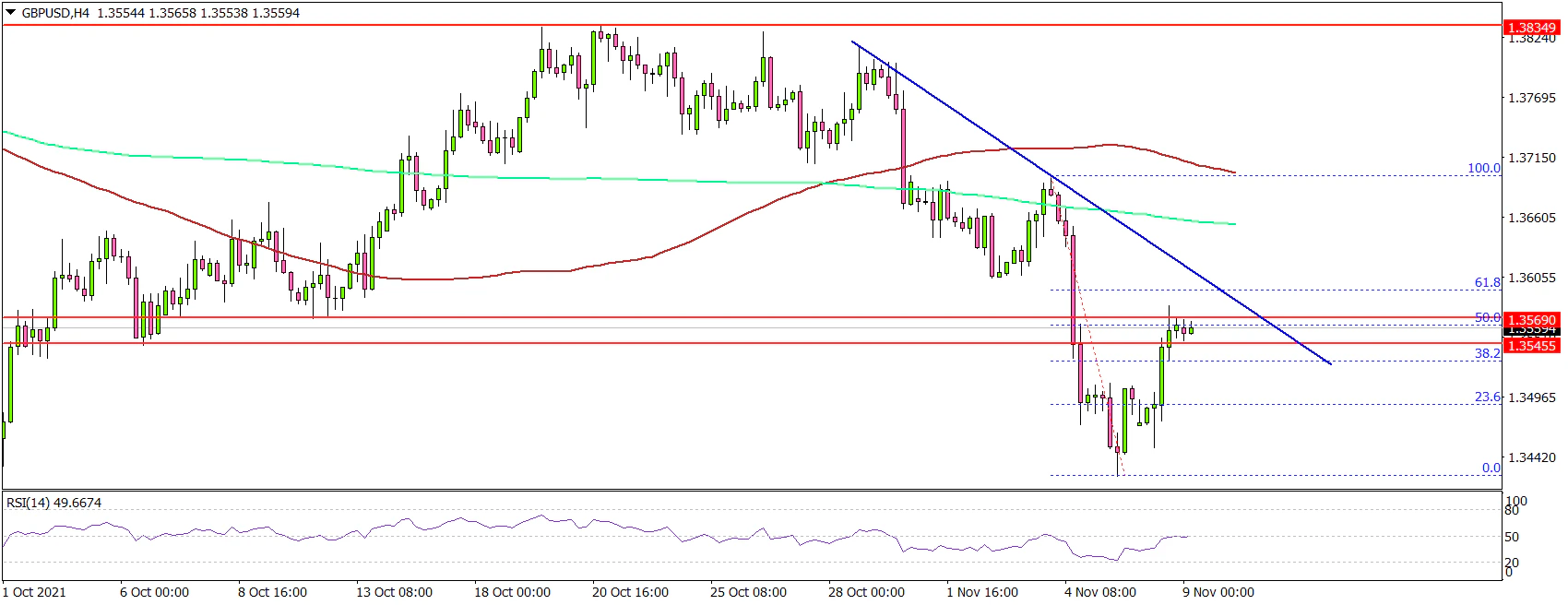Click the Fibonacci 23.6 level label
Screen dimensions: 1568x605
[x=1487, y=397]
